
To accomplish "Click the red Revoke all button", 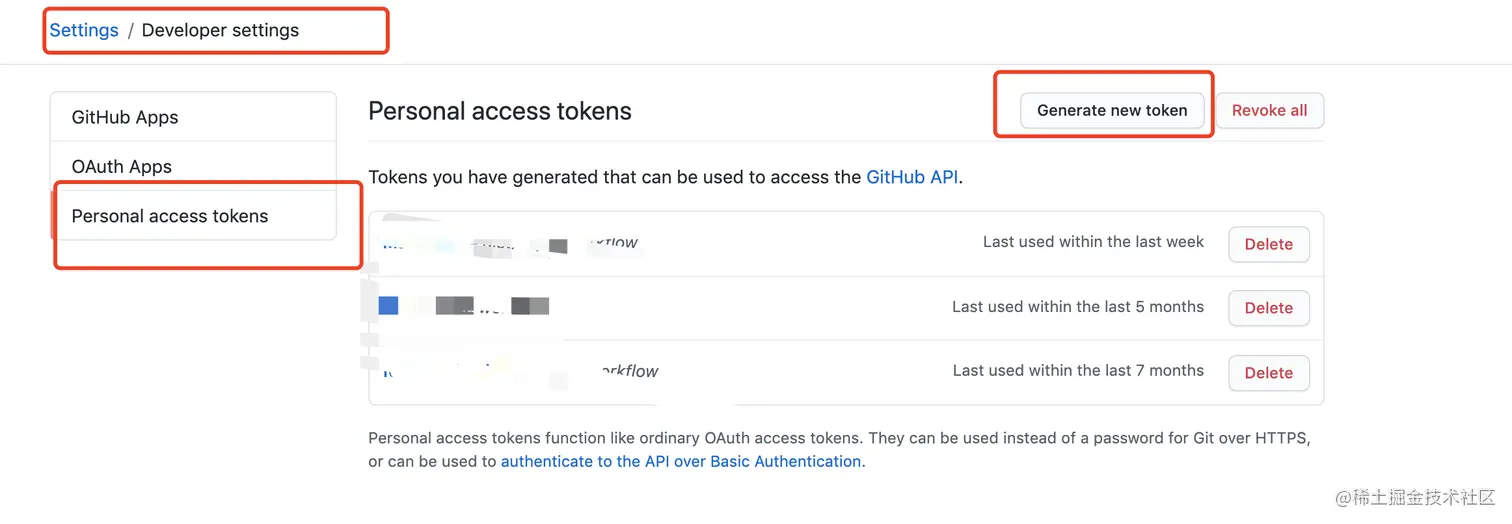I will pos(1269,111).
